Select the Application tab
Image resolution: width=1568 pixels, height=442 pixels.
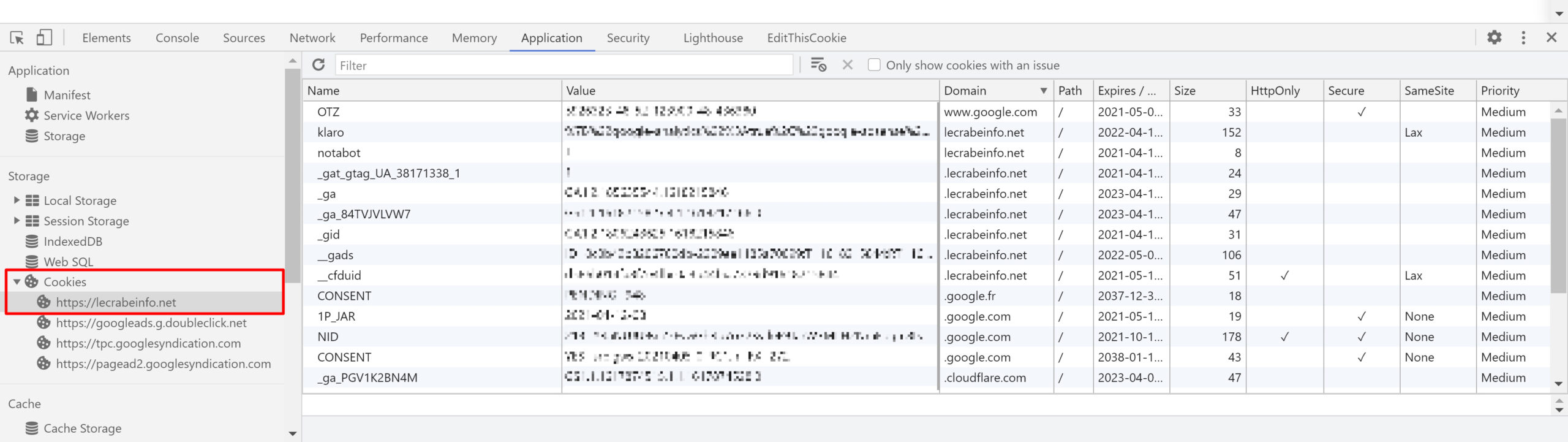[551, 38]
